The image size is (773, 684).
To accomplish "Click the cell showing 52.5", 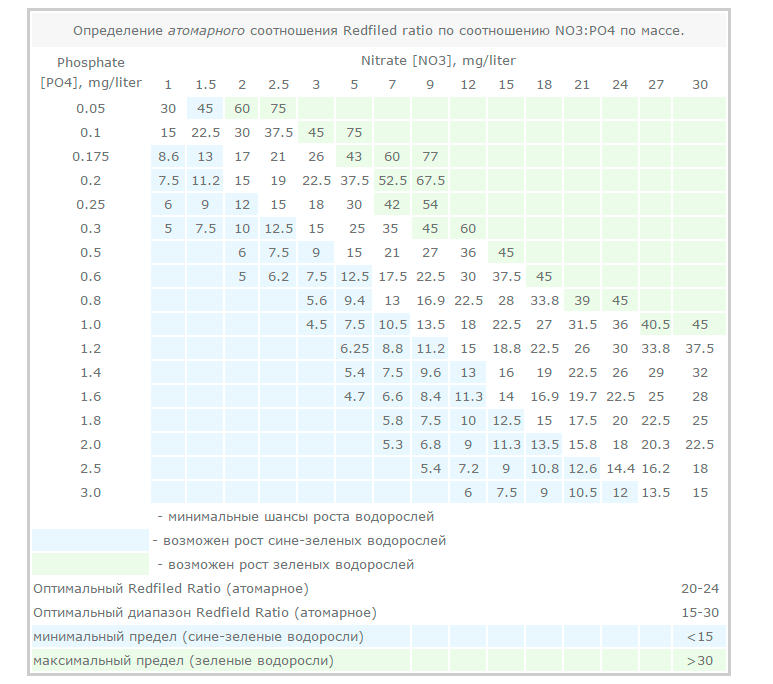I will click(x=392, y=180).
